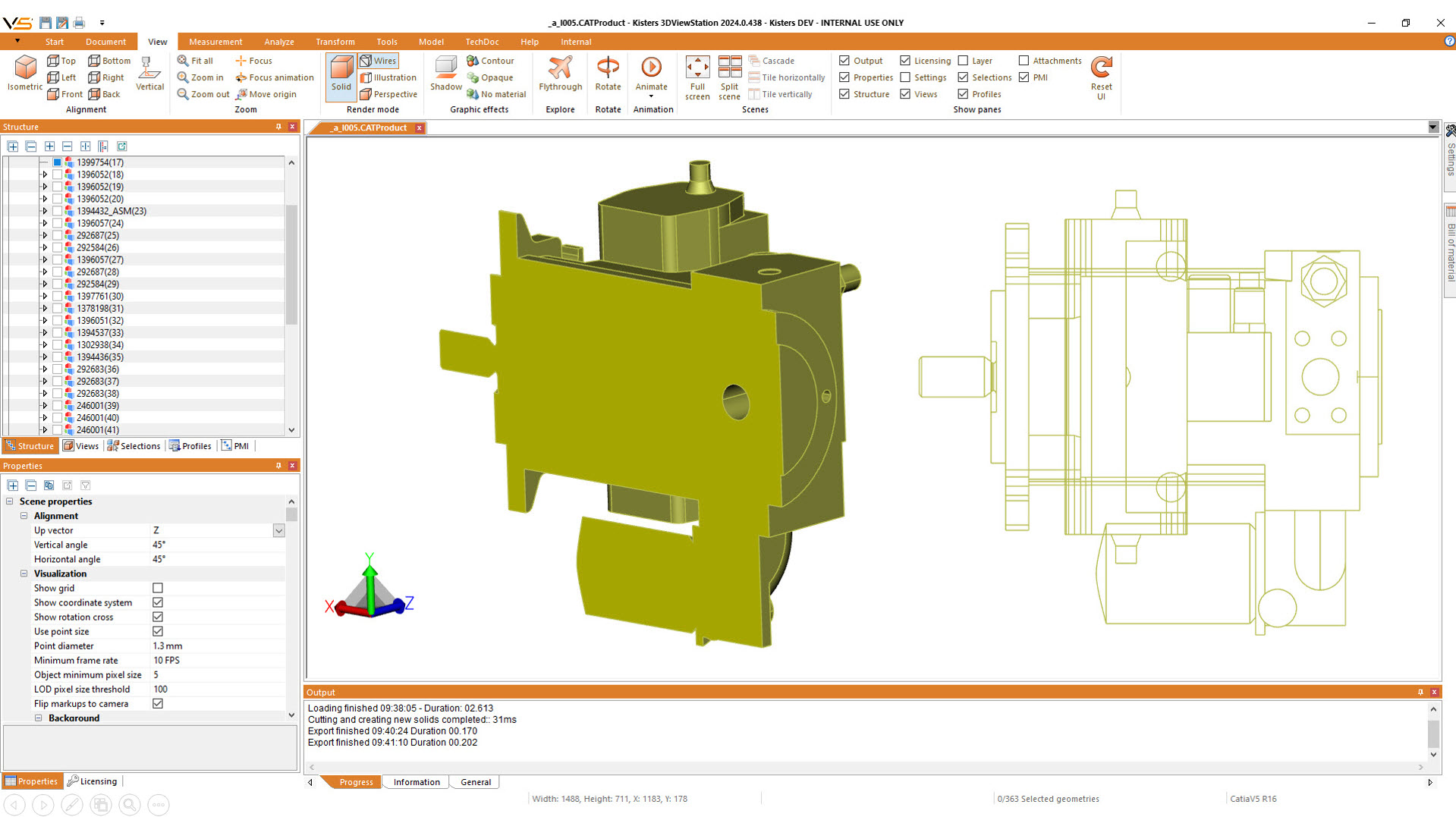Toggle Focus animation
Screen dimensions: 1456x817
point(274,77)
